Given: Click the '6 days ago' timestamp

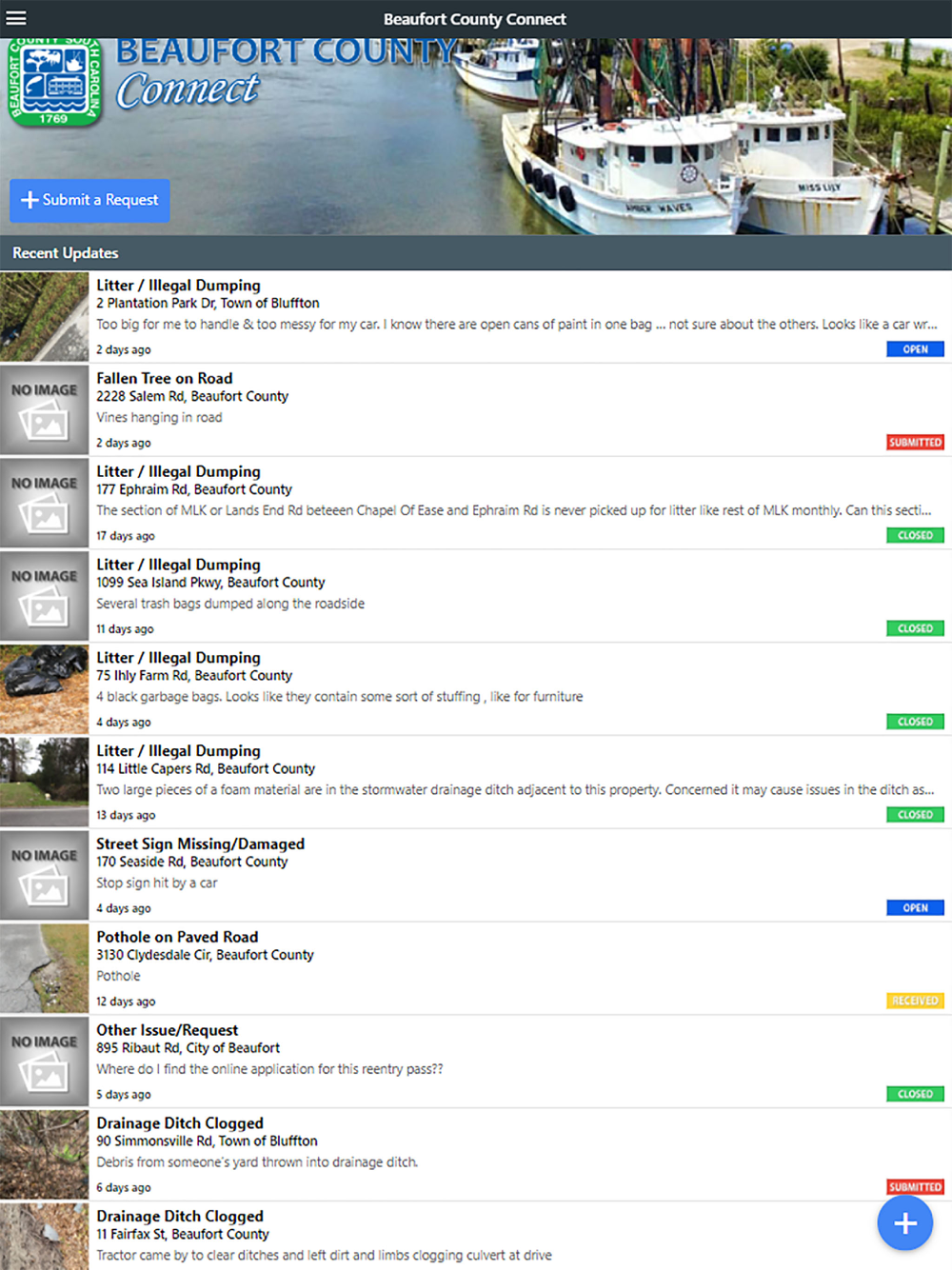Looking at the screenshot, I should (x=124, y=1187).
